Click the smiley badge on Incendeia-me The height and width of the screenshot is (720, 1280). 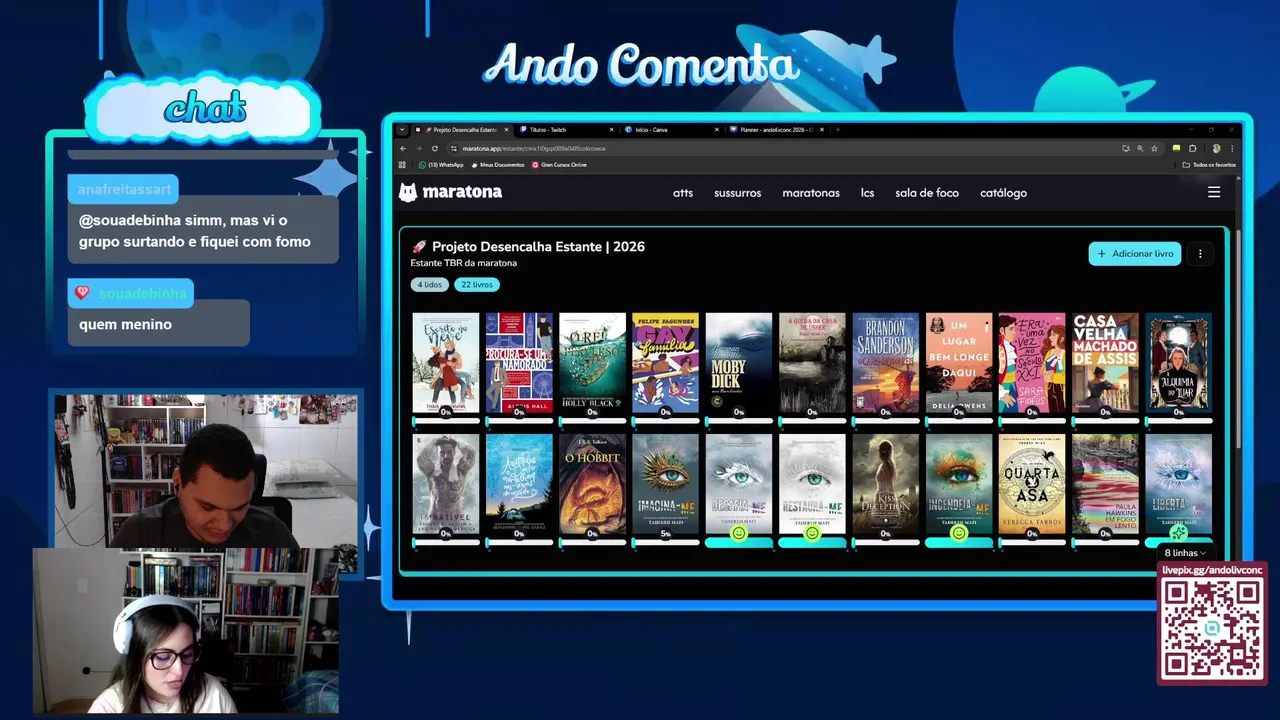coord(958,534)
